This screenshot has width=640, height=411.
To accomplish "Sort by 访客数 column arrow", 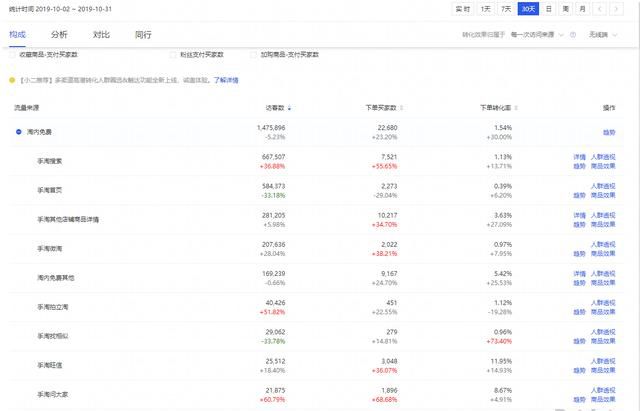I will pyautogui.click(x=290, y=107).
